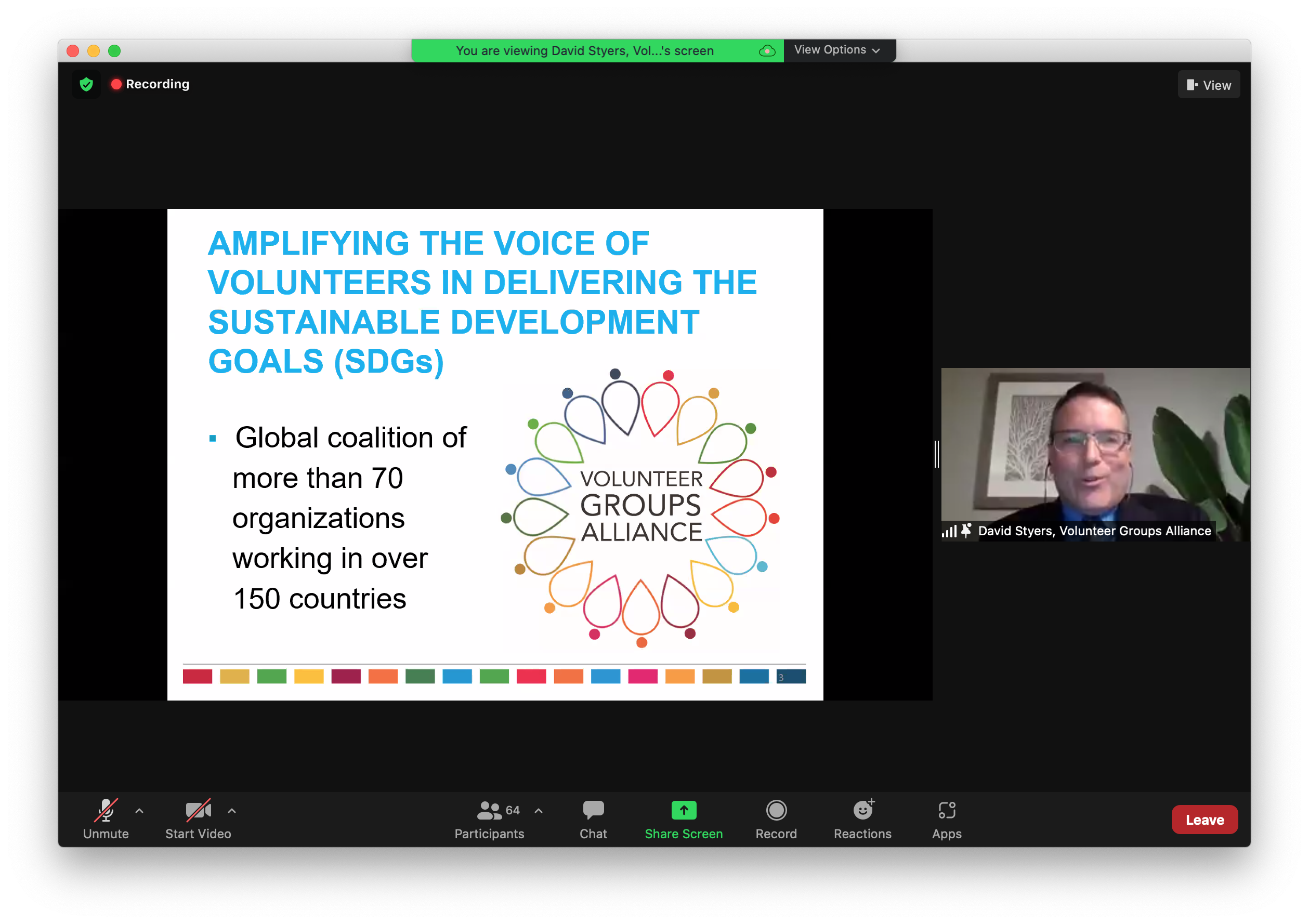Open the View layout menu
The image size is (1309, 924).
coord(1208,85)
